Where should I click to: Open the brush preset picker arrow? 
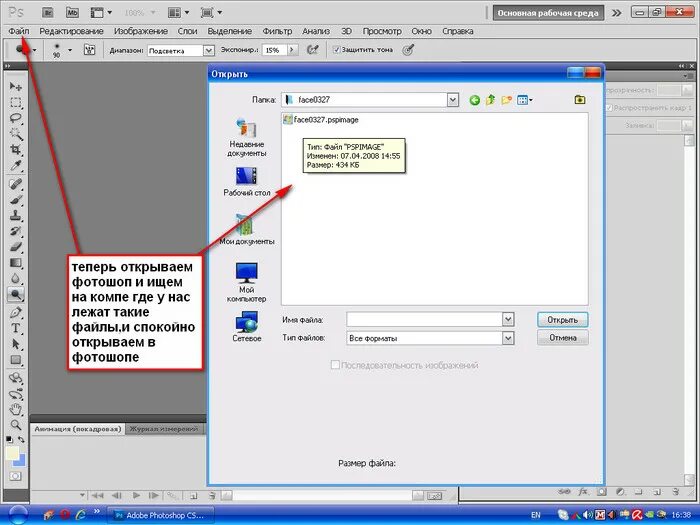pos(70,50)
